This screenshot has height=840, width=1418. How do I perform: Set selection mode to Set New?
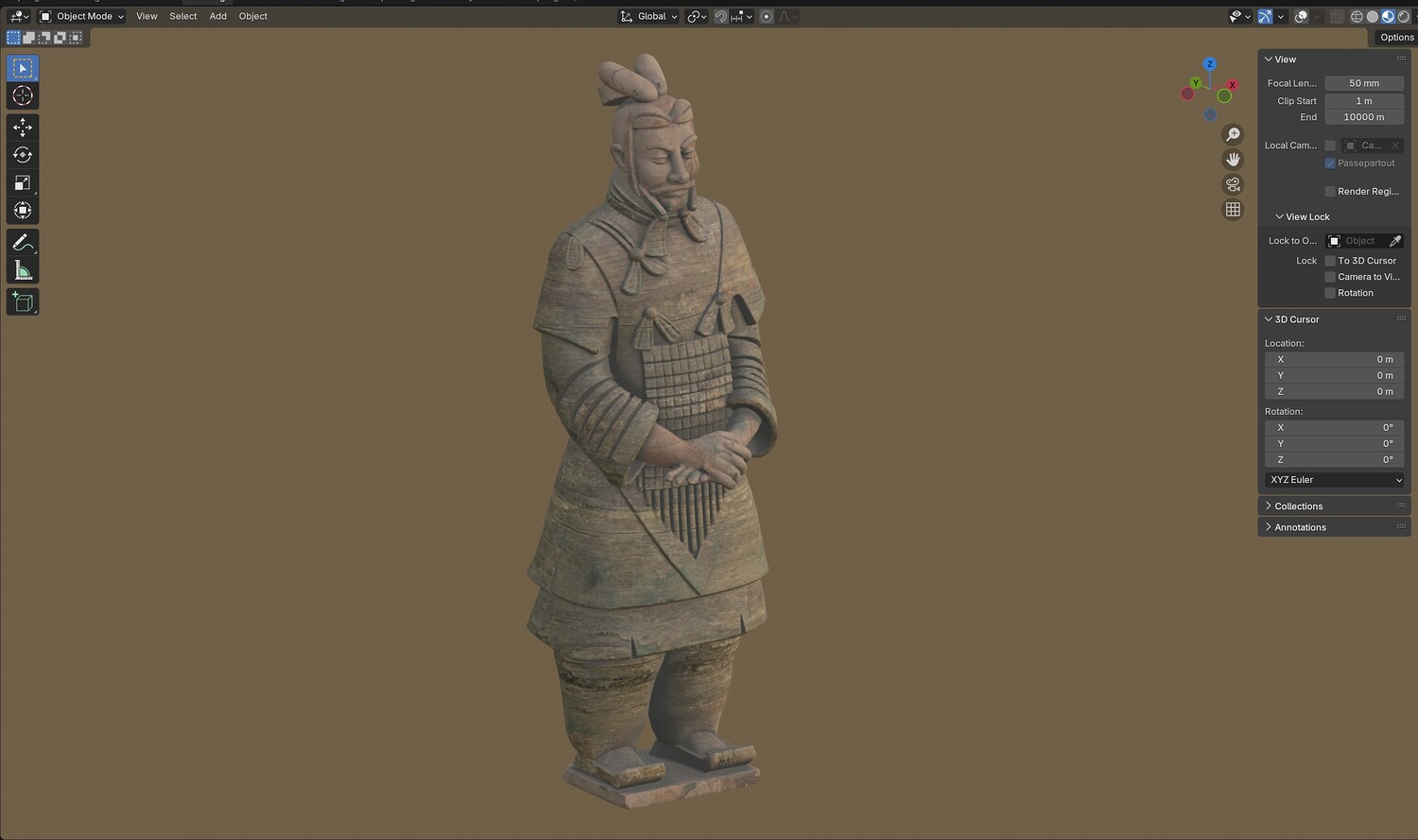point(13,38)
